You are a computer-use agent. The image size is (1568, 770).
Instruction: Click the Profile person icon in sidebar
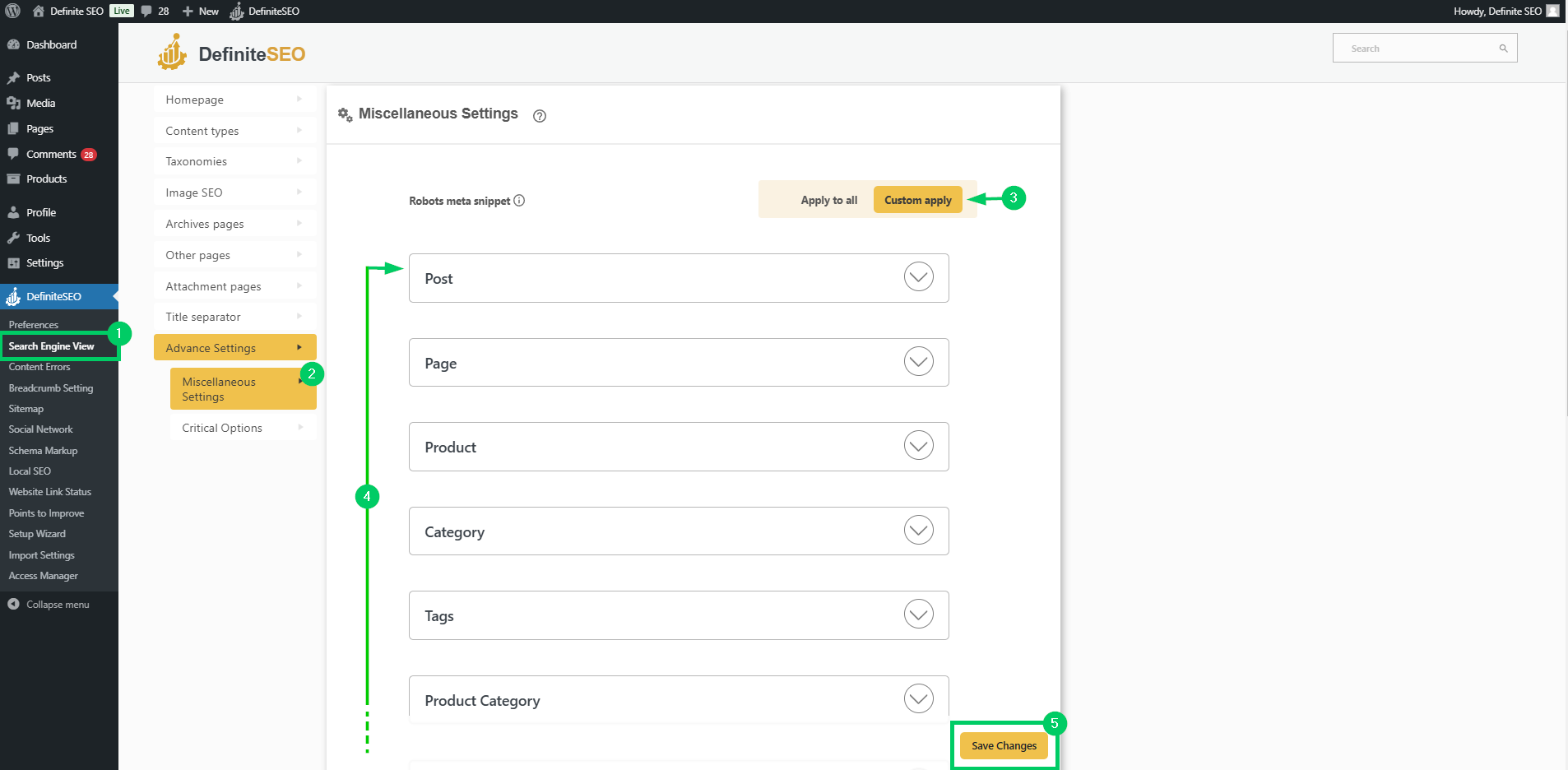[x=13, y=212]
